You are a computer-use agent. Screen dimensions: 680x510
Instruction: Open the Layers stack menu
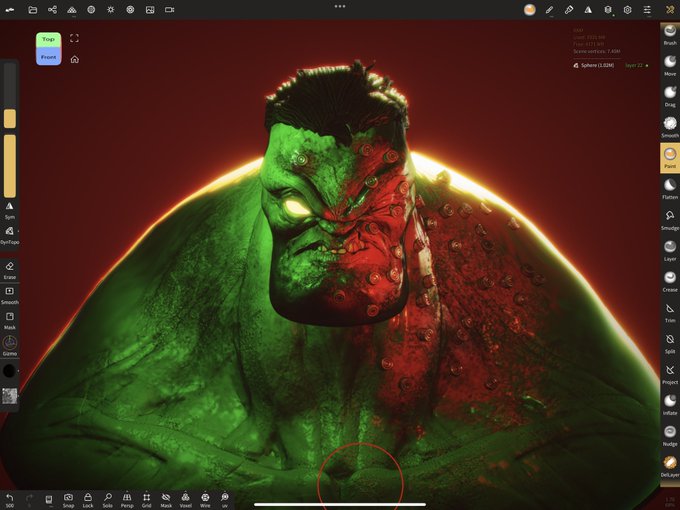[608, 10]
